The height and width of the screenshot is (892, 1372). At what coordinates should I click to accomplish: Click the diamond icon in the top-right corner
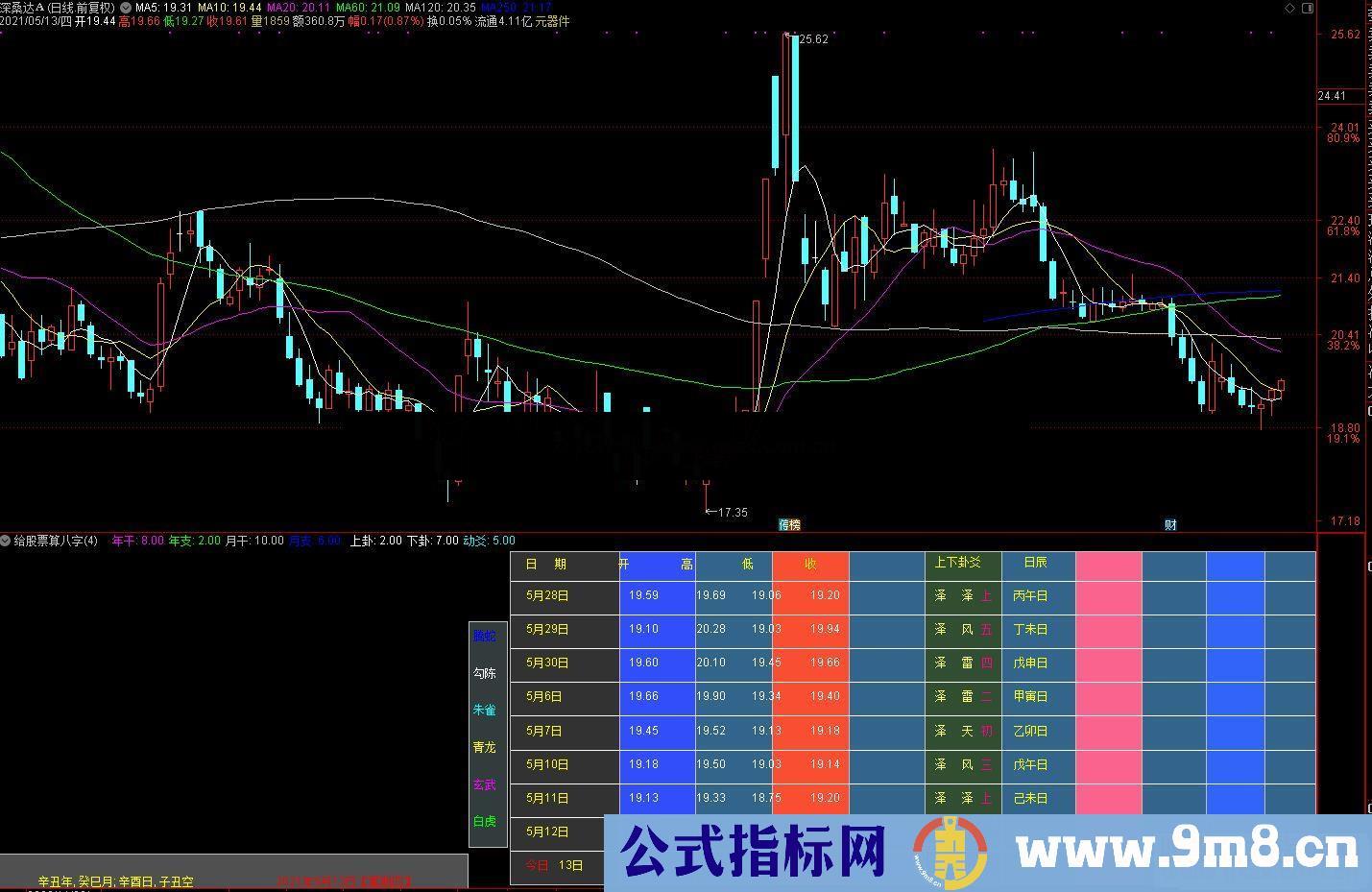pos(1289,8)
